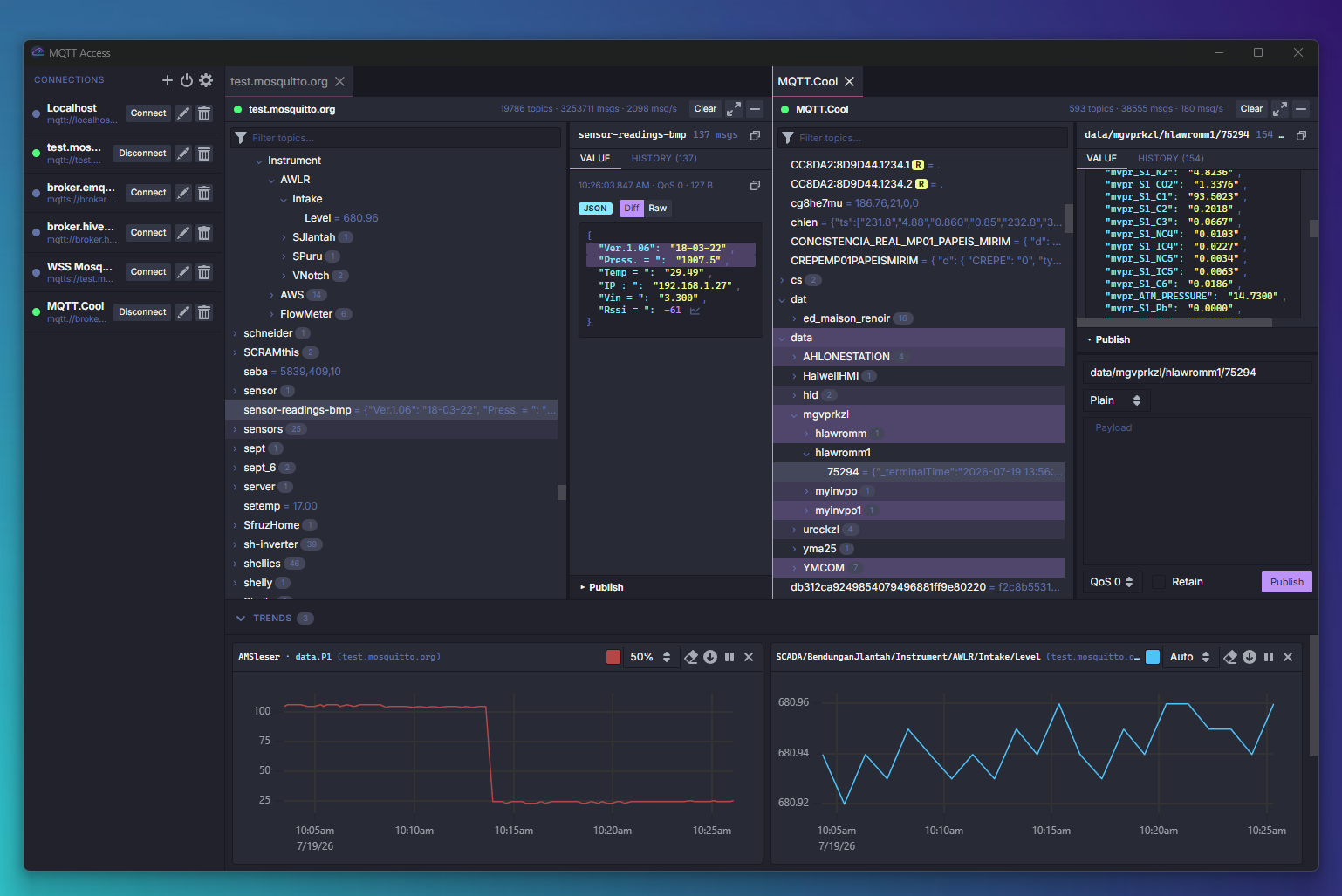1342x896 pixels.
Task: Edit the Localhost connection
Action: pos(183,113)
